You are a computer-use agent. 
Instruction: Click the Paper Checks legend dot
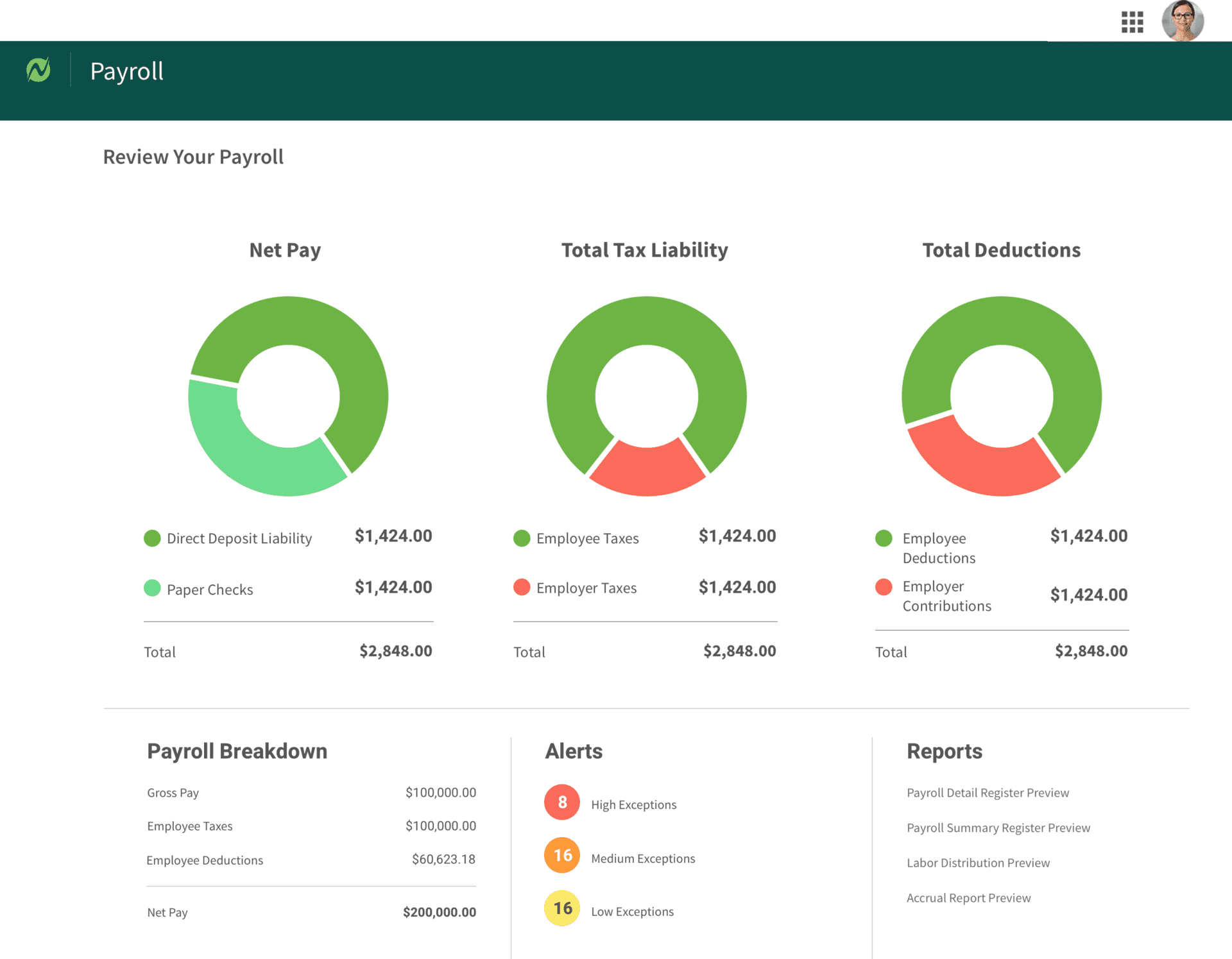152,588
